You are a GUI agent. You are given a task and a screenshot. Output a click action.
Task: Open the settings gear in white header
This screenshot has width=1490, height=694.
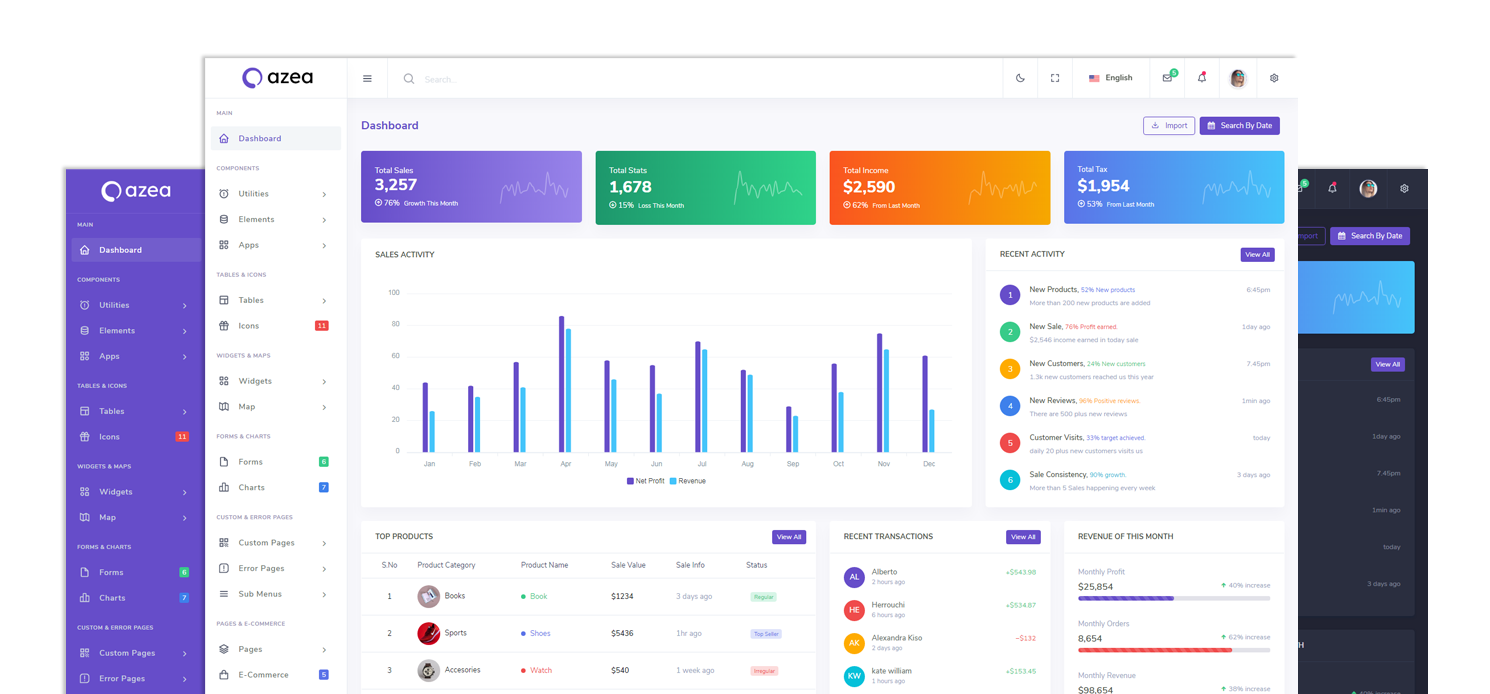point(1274,78)
